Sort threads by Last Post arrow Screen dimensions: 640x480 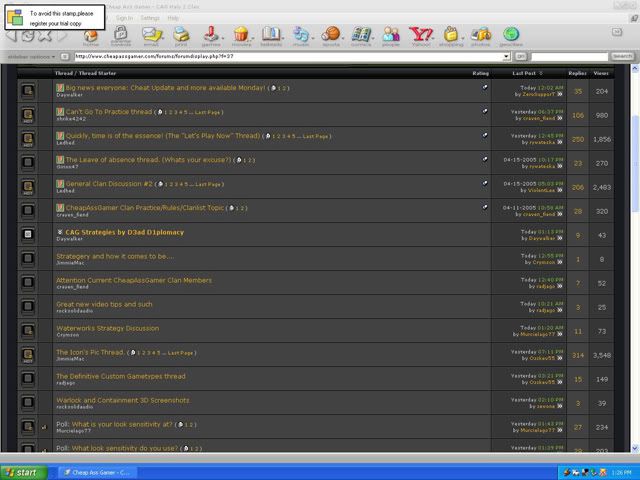[x=540, y=73]
